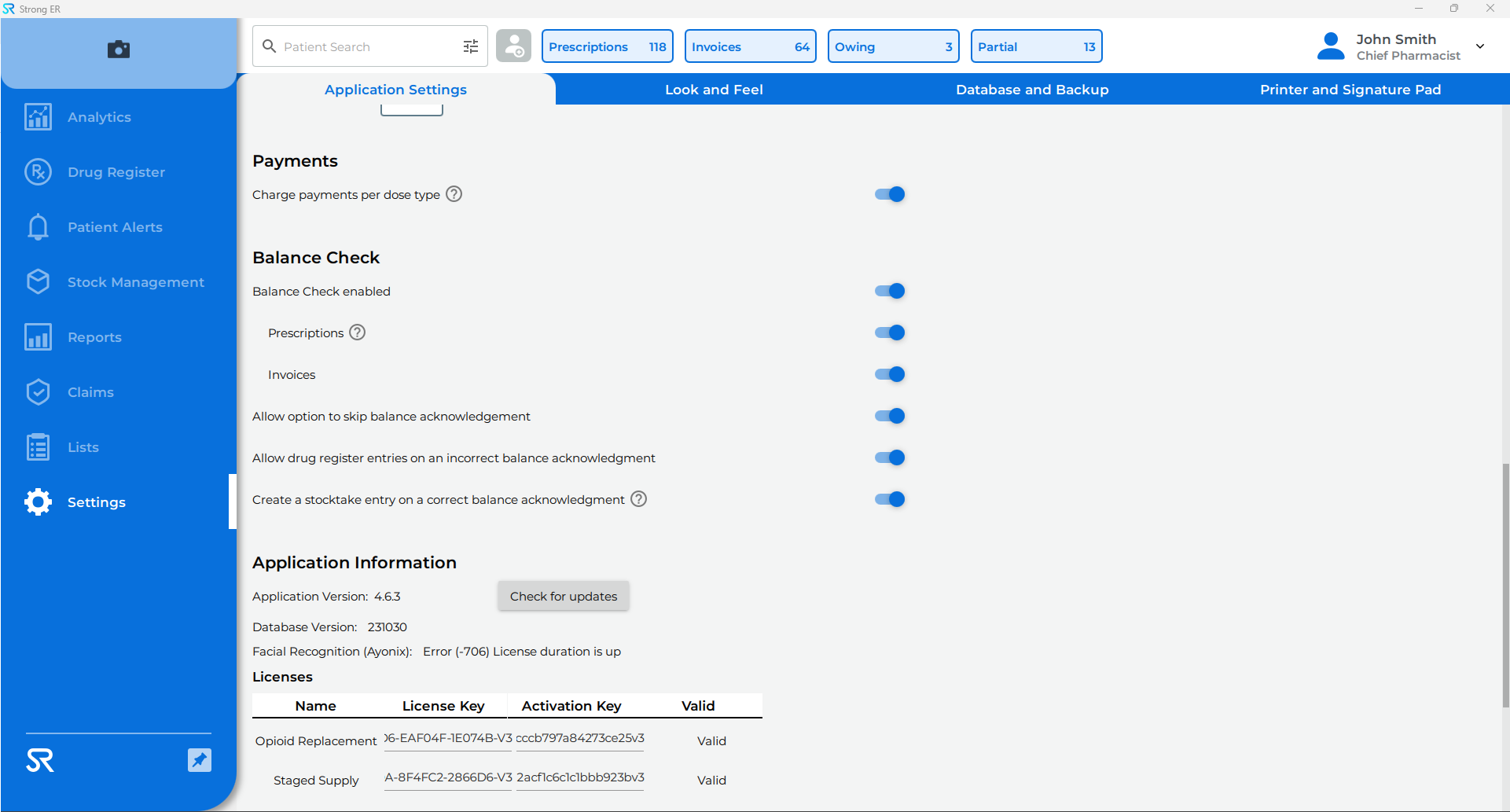Open the Drug Register
The image size is (1510, 812).
pos(116,171)
